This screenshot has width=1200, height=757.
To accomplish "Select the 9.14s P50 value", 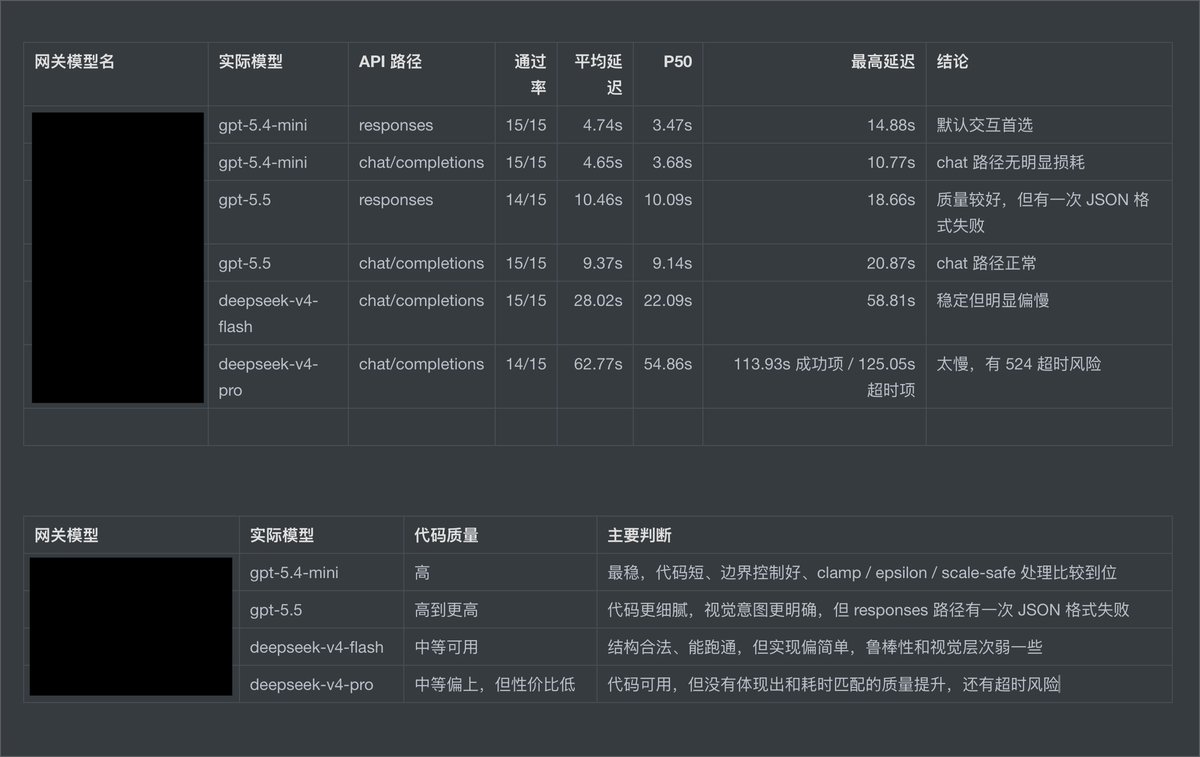I will click(672, 263).
